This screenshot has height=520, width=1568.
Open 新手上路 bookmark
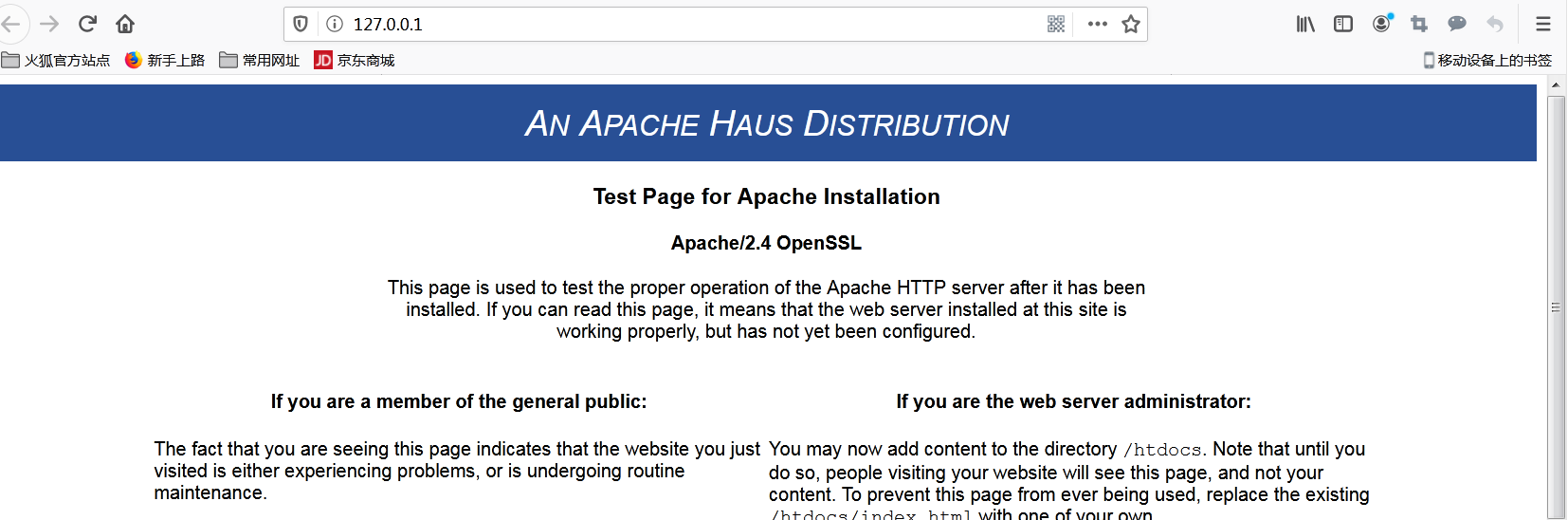tap(165, 60)
